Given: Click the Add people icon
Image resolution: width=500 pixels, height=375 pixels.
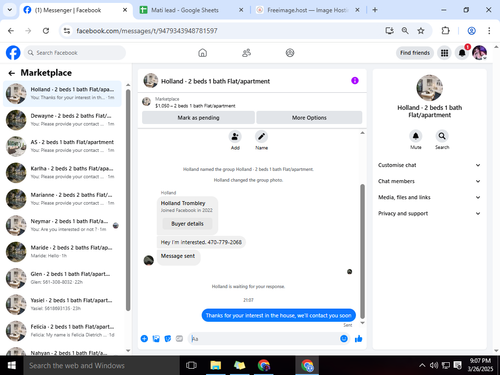Looking at the screenshot, I should point(235,136).
